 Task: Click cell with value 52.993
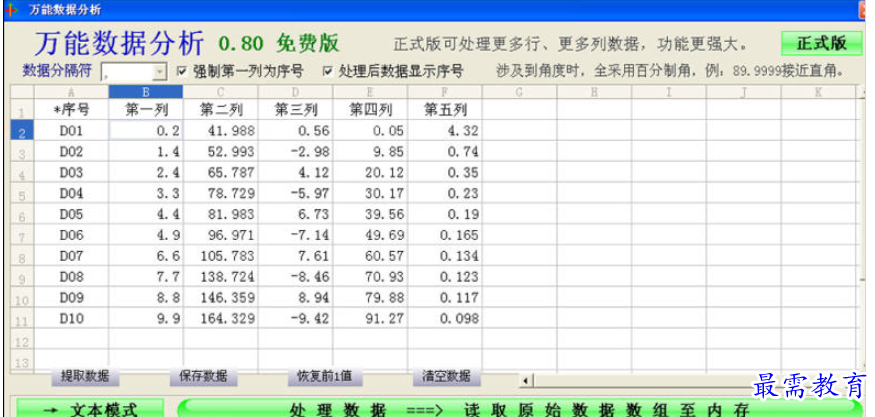(220, 151)
